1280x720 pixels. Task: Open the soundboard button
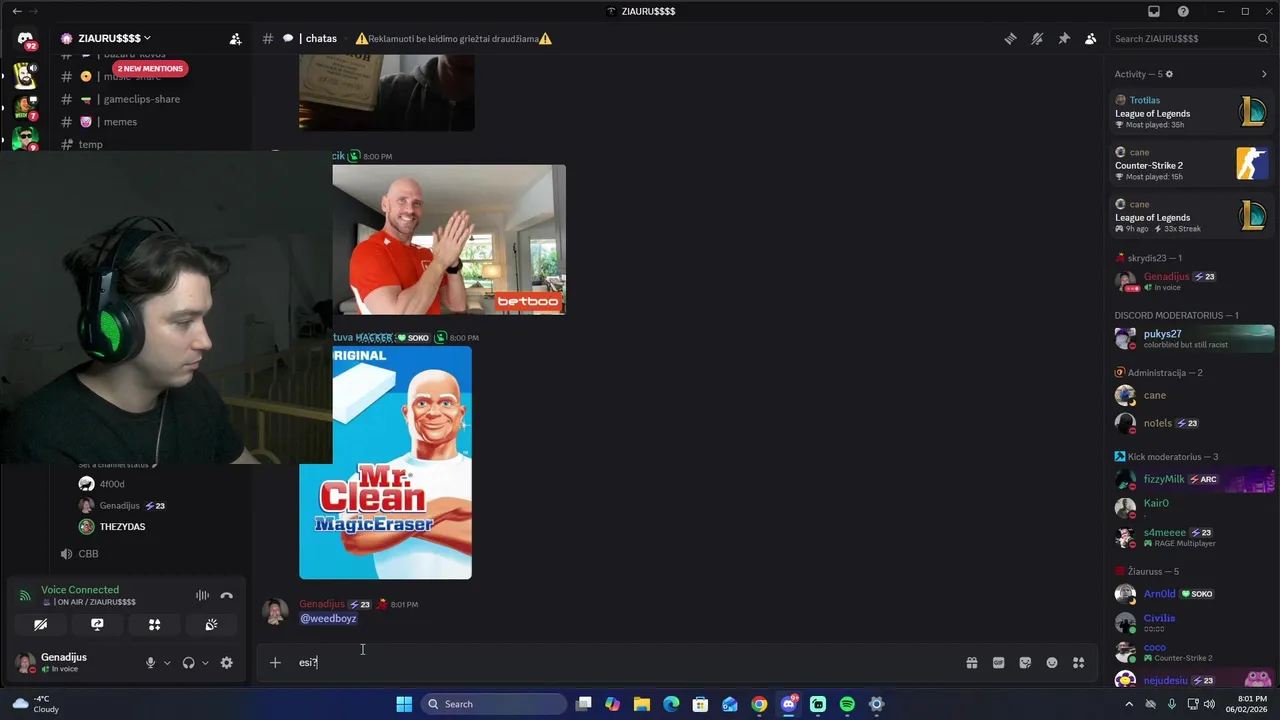coord(211,624)
